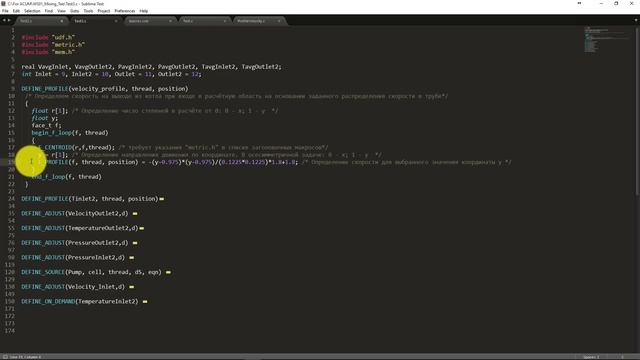Open the Find menu
Viewport: 640px width, 360px height.
(49, 11)
